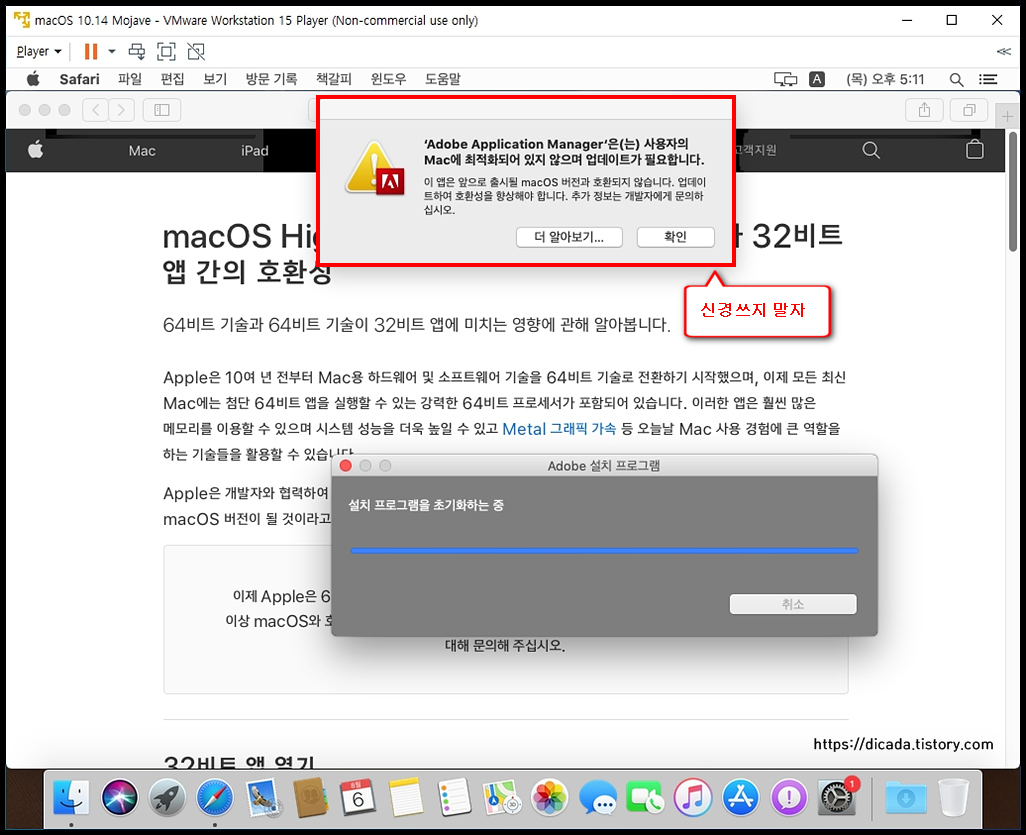Close the Adobe 설치 프로그램 window
The width and height of the screenshot is (1026, 835).
[x=346, y=465]
